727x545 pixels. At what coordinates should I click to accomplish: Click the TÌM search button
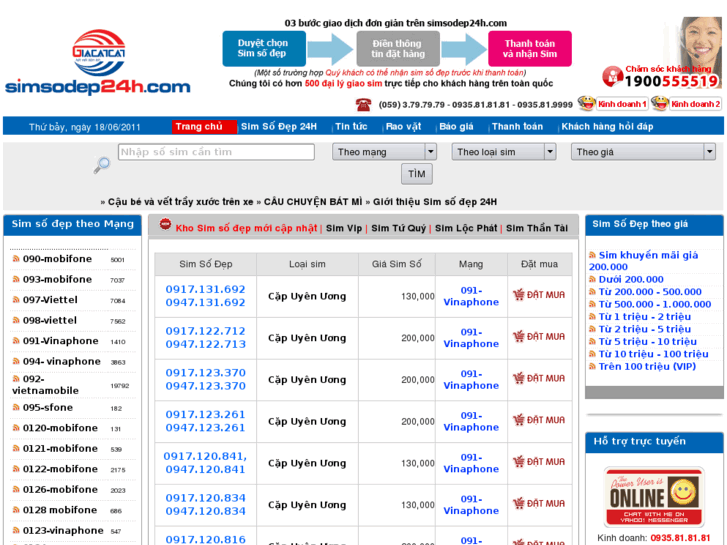click(x=416, y=174)
